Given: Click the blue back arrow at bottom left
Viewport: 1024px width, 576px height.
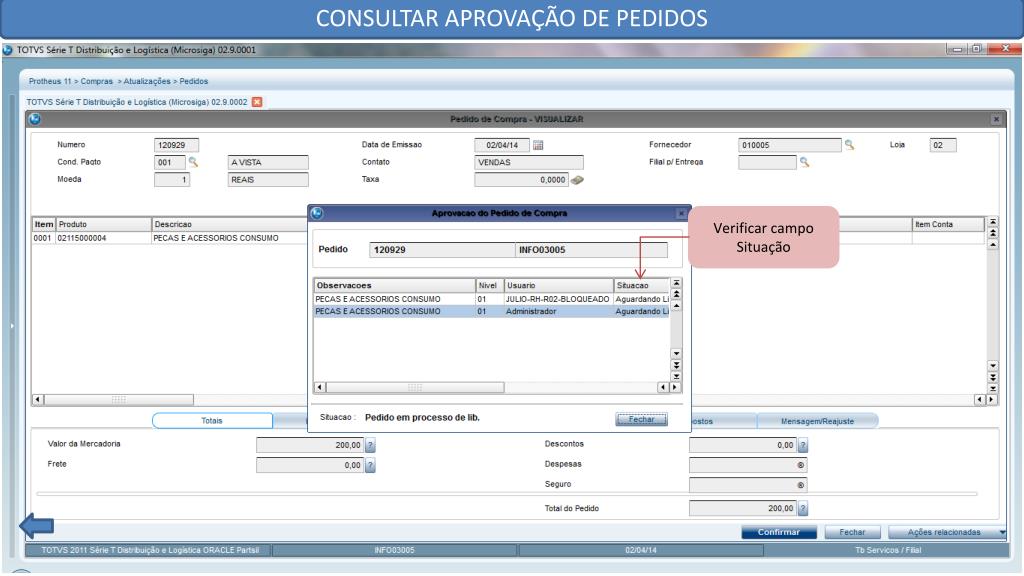Looking at the screenshot, I should 37,526.
